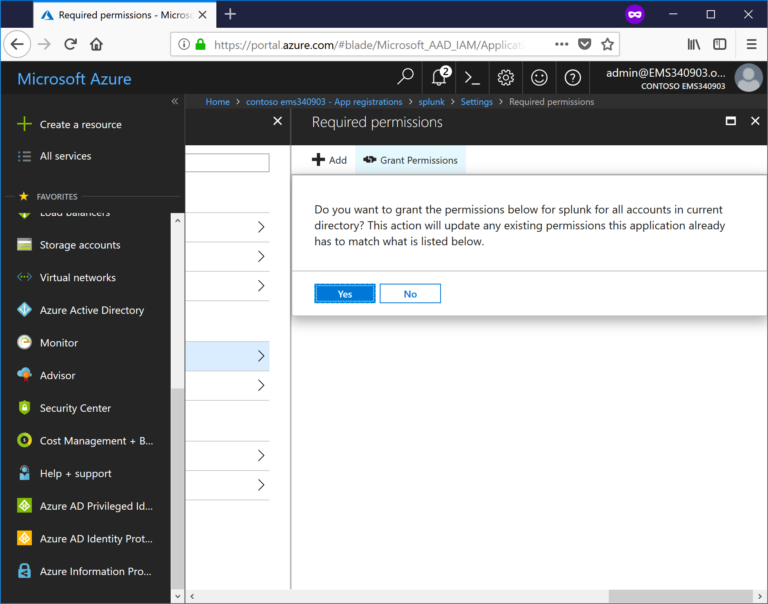768x604 pixels.
Task: Click Grant Permissions in the toolbar
Action: pyautogui.click(x=410, y=160)
